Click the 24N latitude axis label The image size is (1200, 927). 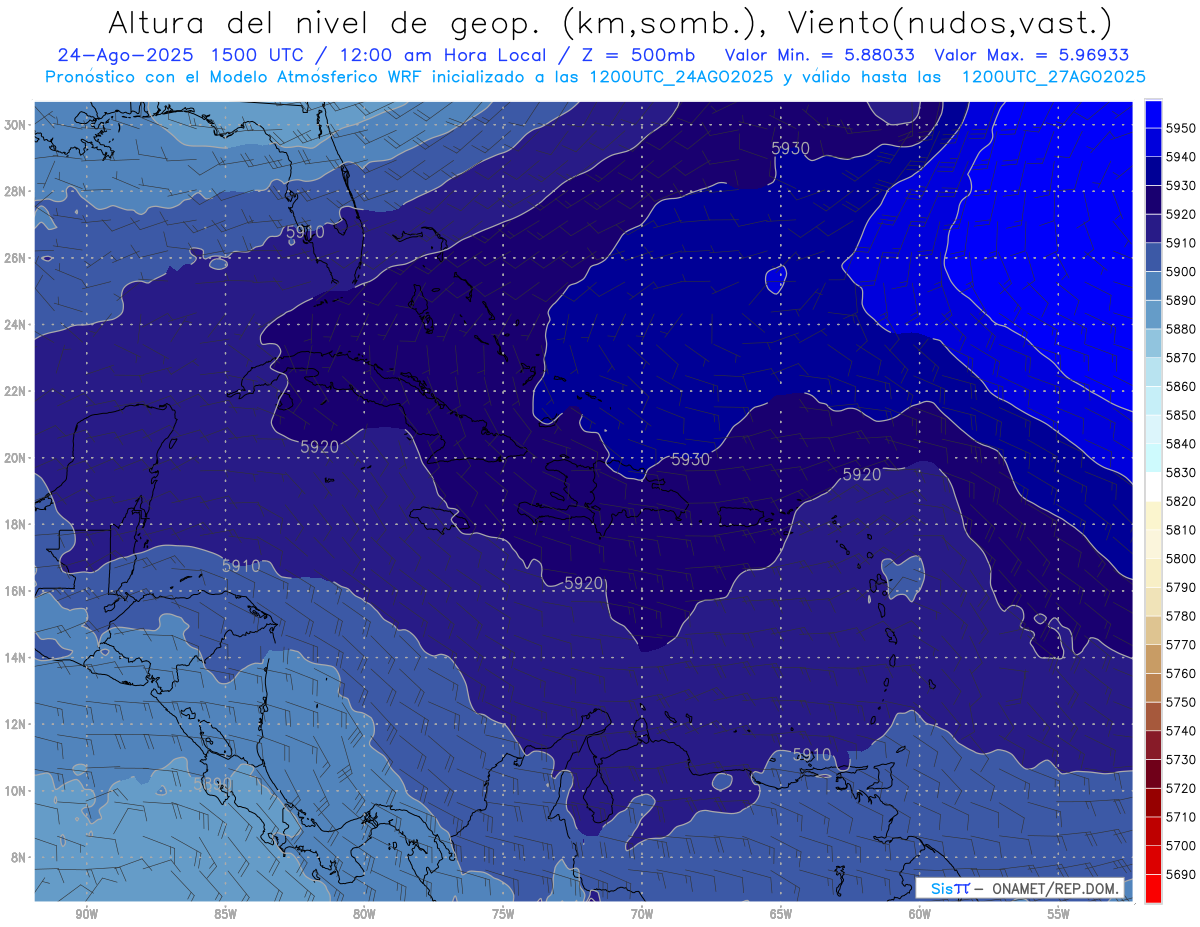(x=15, y=325)
